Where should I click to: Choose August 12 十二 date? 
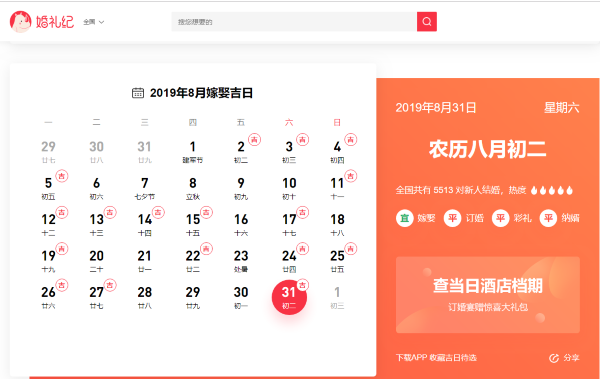click(48, 225)
